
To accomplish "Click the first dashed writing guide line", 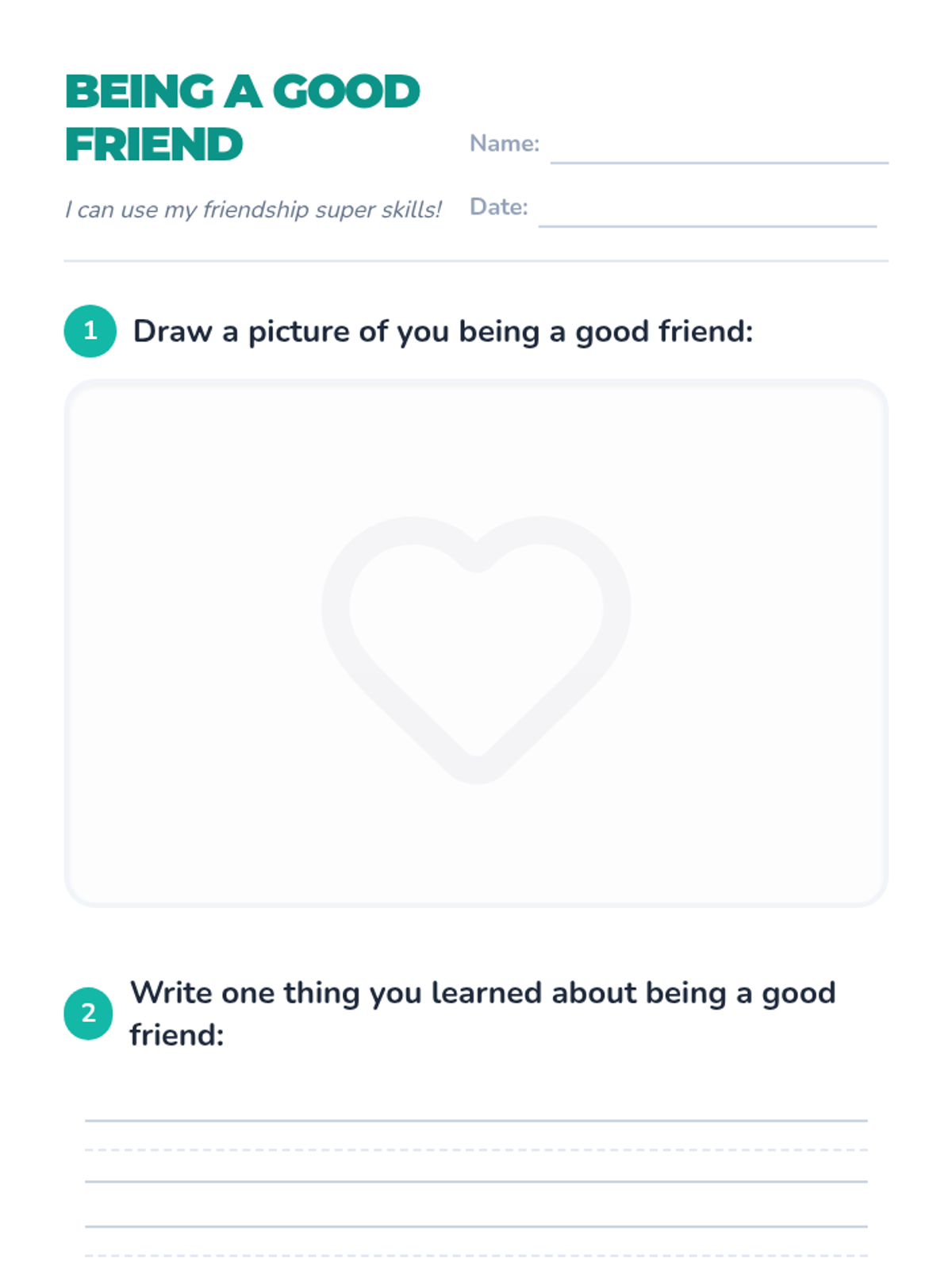I will [476, 1149].
